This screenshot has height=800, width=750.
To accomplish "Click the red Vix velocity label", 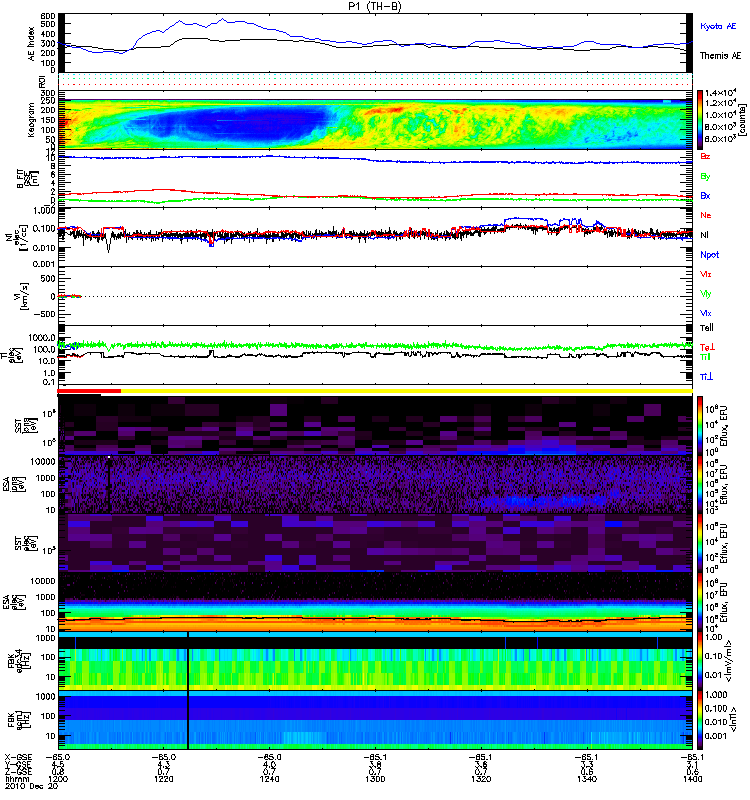I will (706, 274).
